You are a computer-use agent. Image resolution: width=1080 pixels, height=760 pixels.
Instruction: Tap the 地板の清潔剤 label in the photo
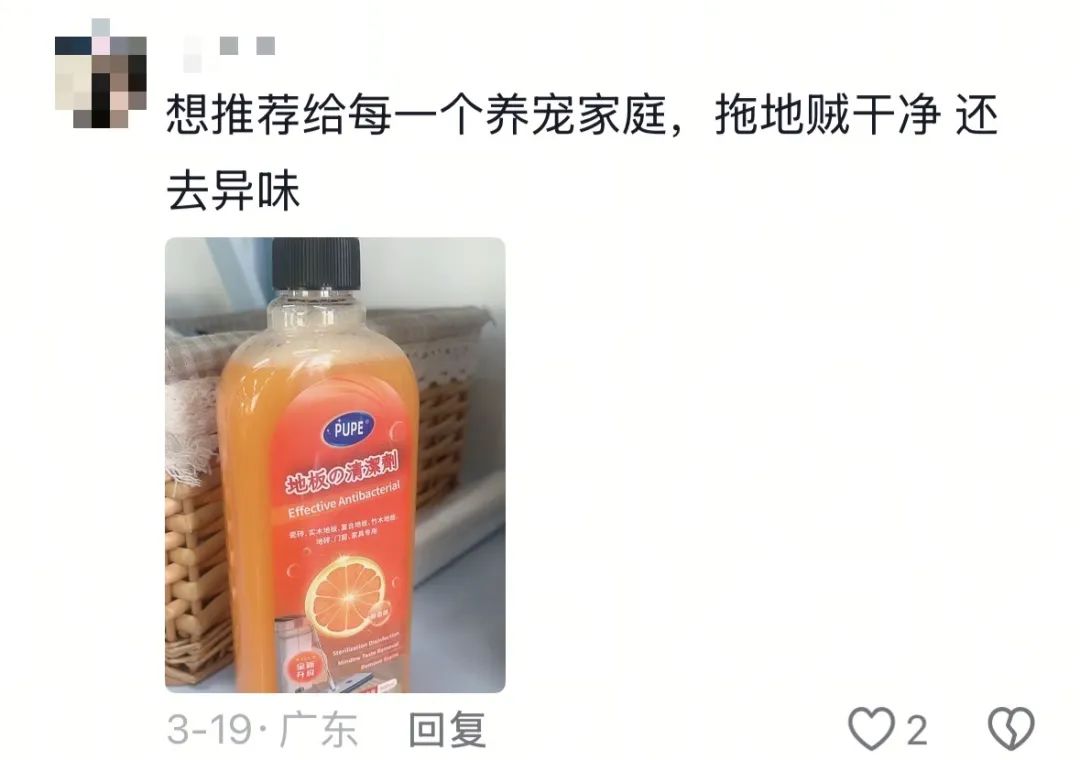coord(342,473)
